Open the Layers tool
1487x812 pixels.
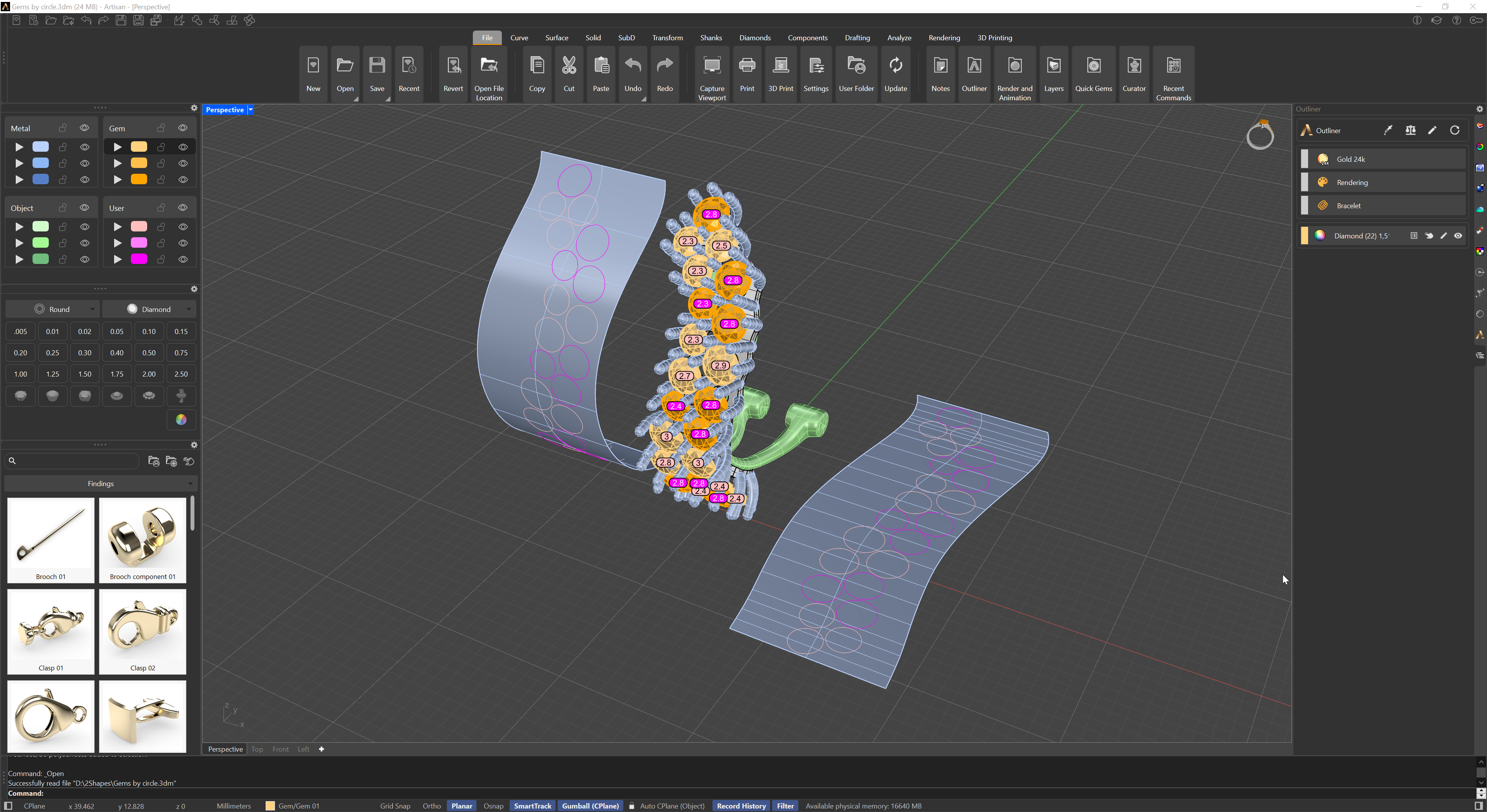pyautogui.click(x=1053, y=74)
